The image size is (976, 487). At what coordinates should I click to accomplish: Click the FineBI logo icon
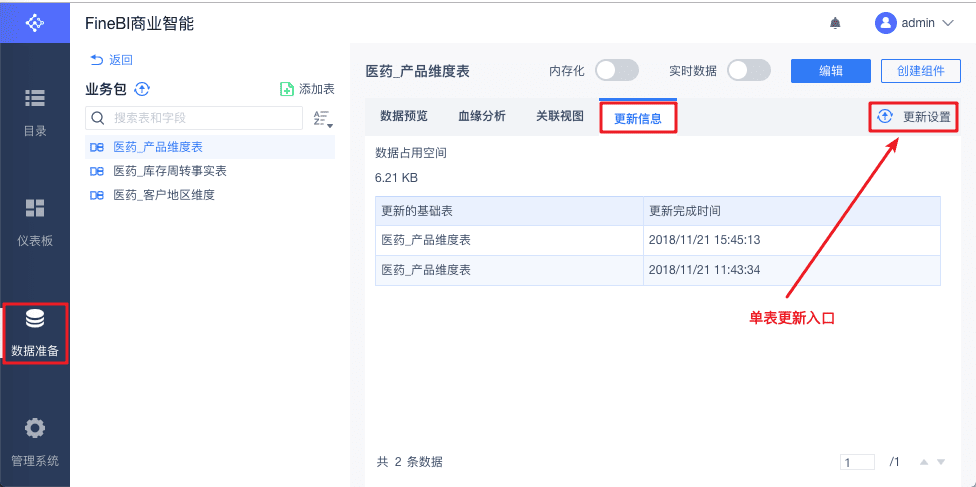click(35, 21)
